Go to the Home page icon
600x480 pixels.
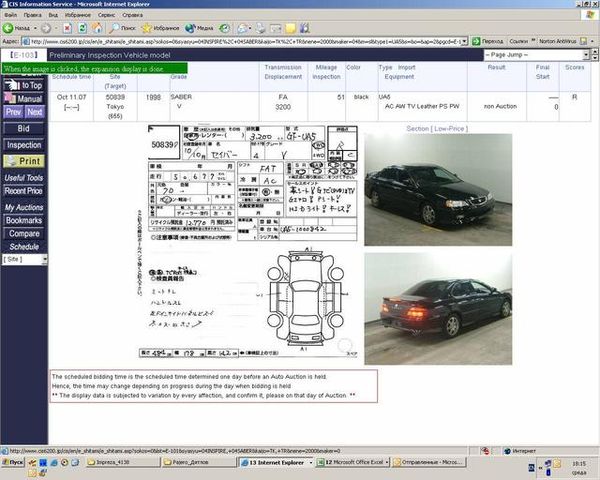(x=97, y=28)
